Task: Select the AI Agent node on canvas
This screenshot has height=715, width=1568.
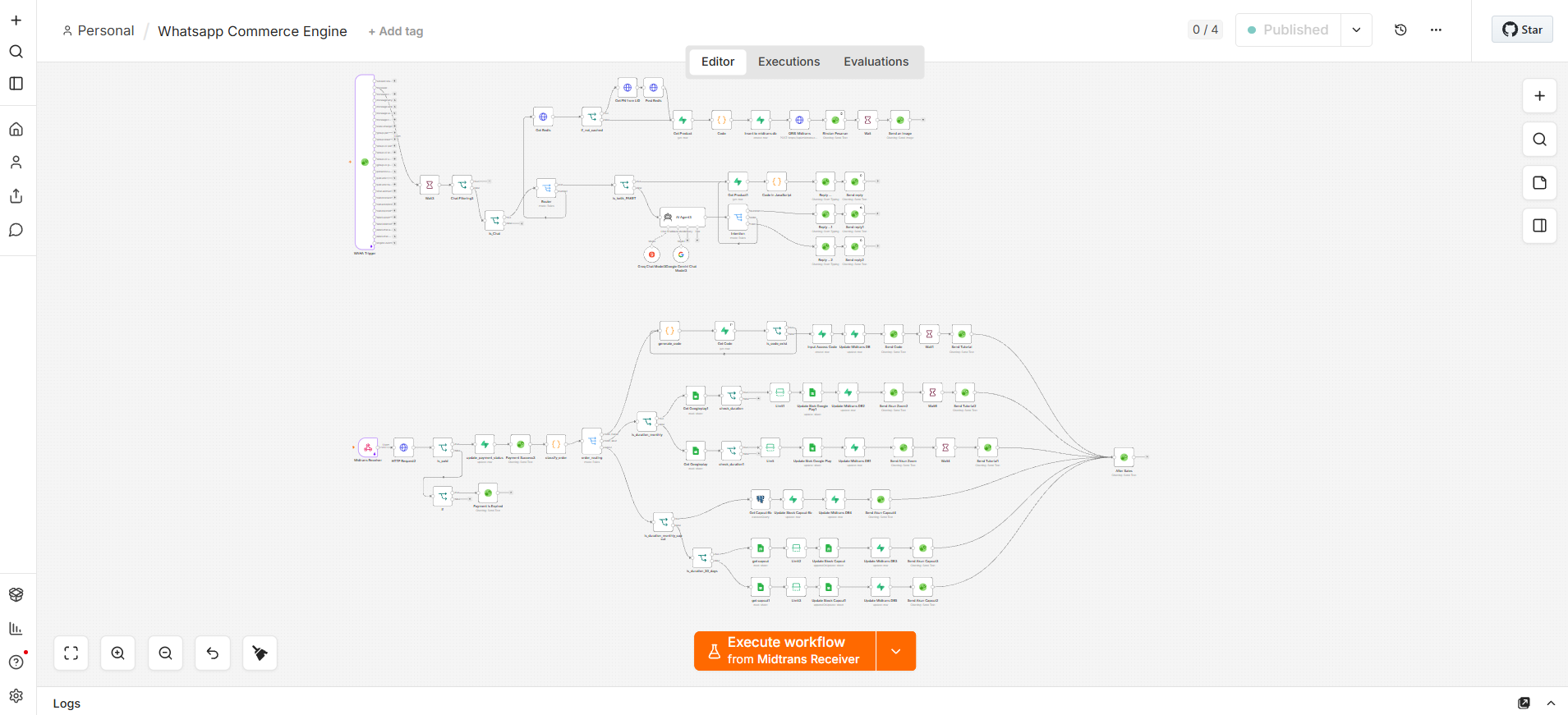Action: (683, 217)
